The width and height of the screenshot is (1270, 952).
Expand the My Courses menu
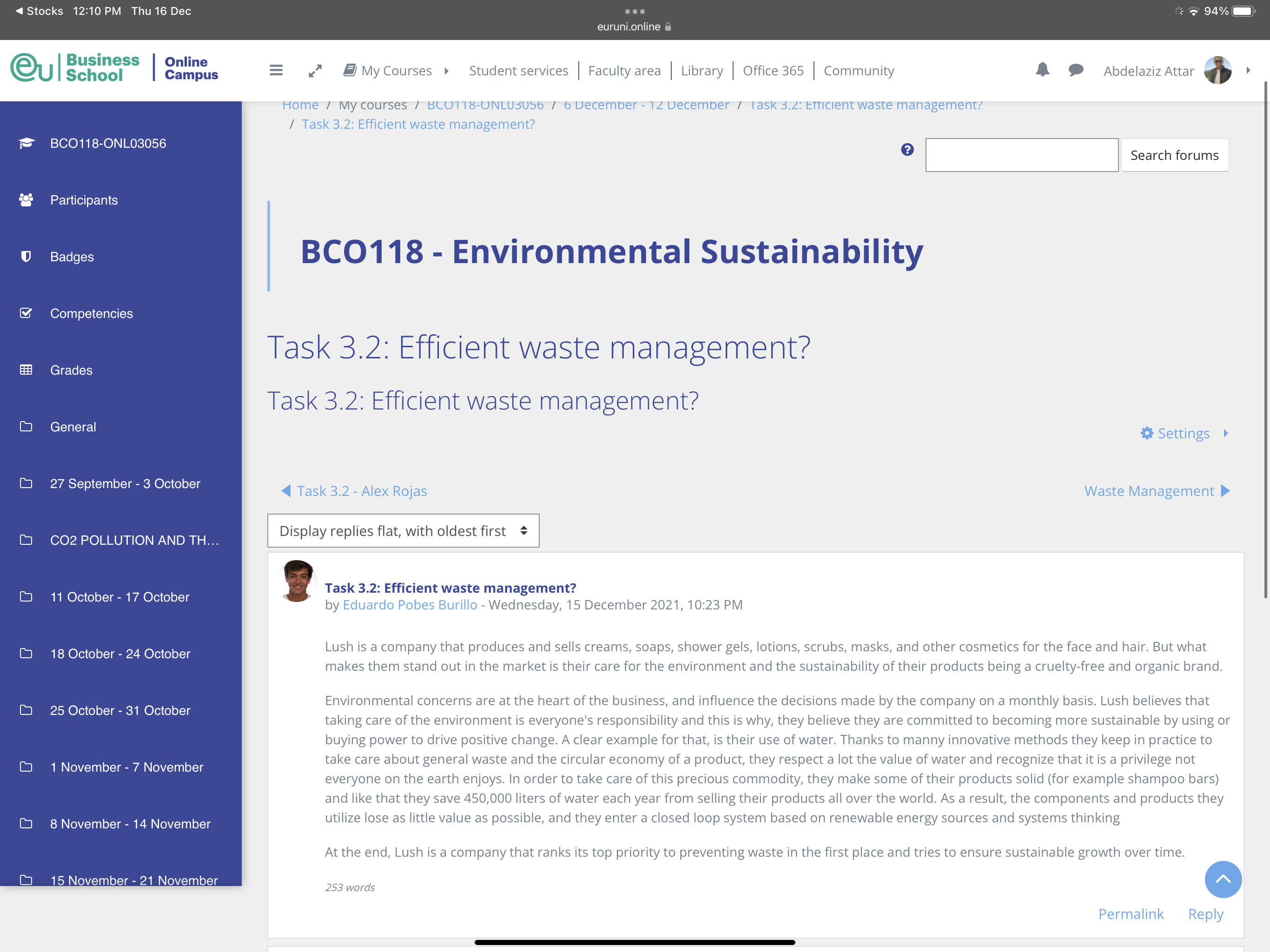(396, 71)
